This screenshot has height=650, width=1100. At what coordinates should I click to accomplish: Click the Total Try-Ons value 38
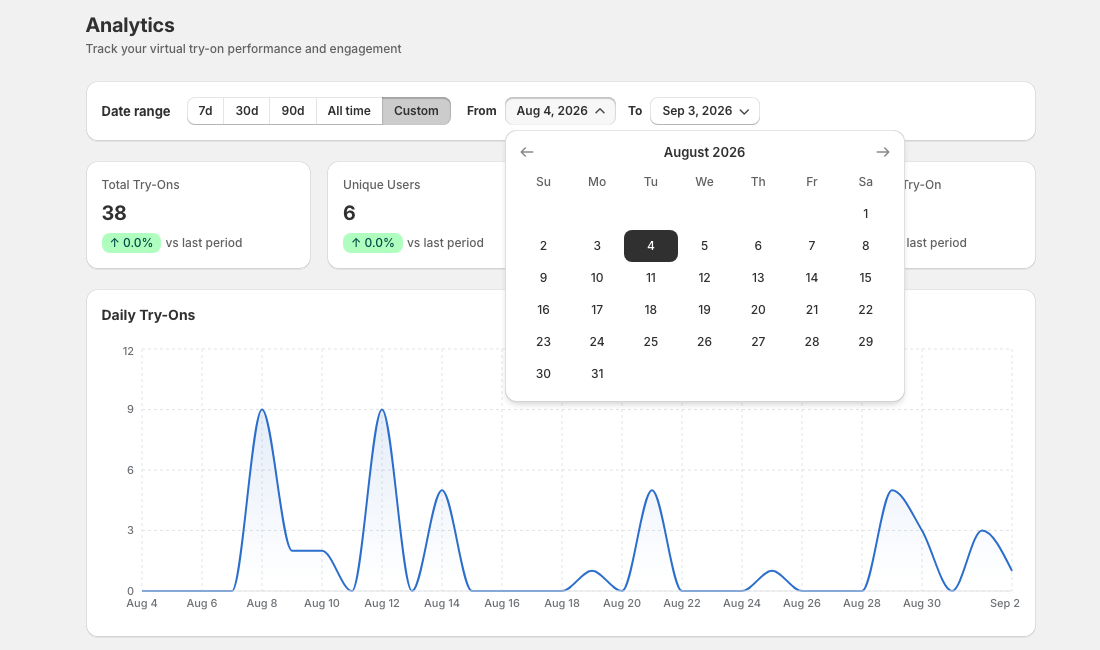tap(114, 213)
